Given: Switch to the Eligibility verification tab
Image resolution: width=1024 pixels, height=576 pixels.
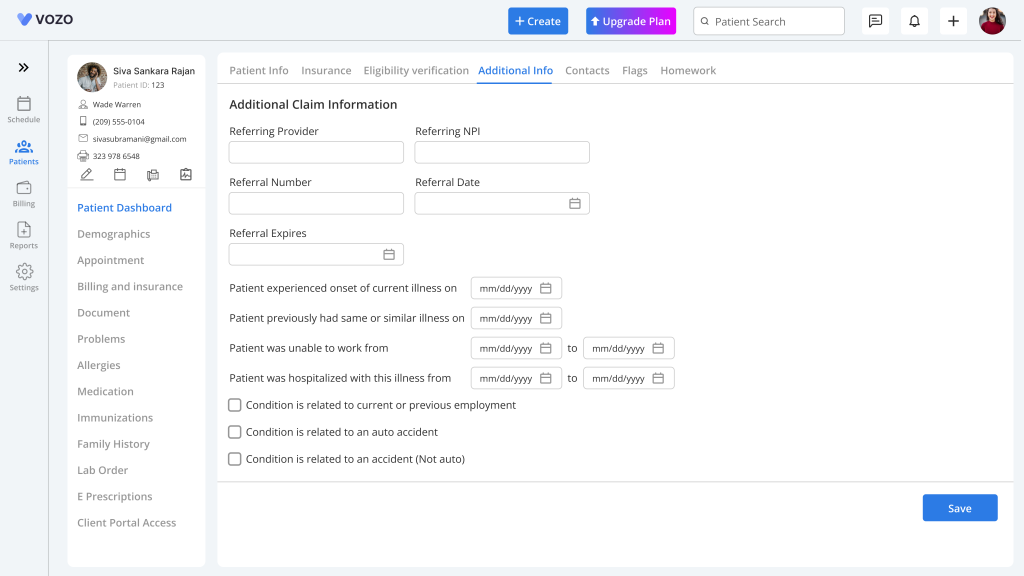Looking at the screenshot, I should (416, 71).
